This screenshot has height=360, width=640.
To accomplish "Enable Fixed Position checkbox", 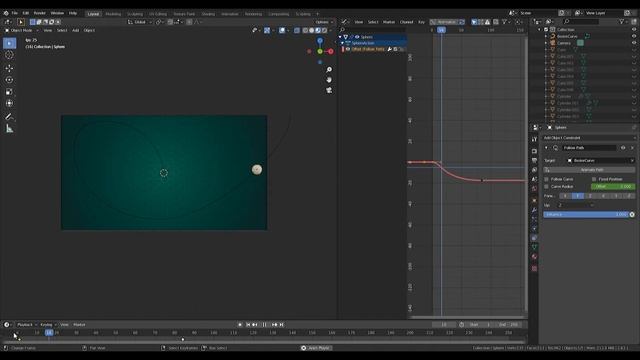I will pyautogui.click(x=594, y=179).
